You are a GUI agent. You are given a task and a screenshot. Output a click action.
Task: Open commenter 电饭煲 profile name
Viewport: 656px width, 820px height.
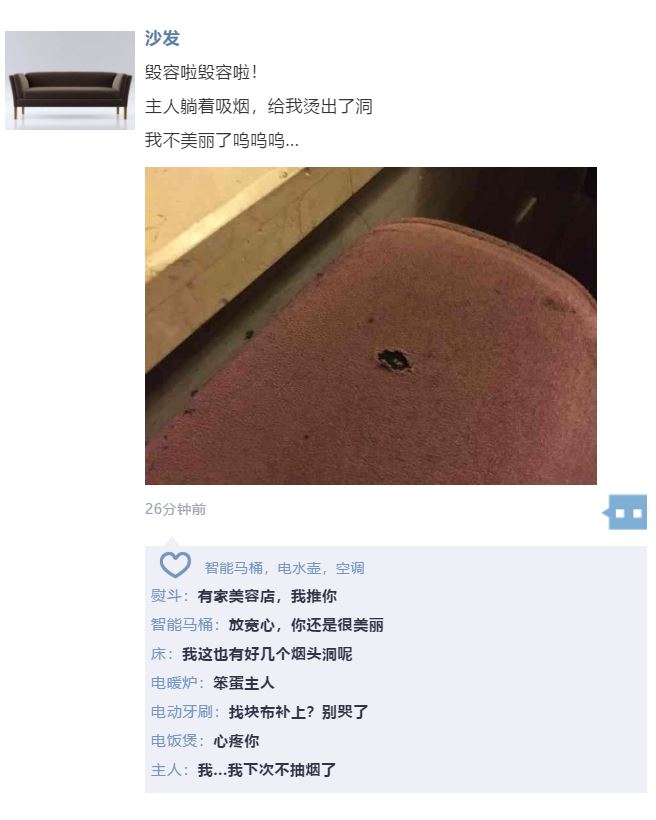tap(174, 741)
